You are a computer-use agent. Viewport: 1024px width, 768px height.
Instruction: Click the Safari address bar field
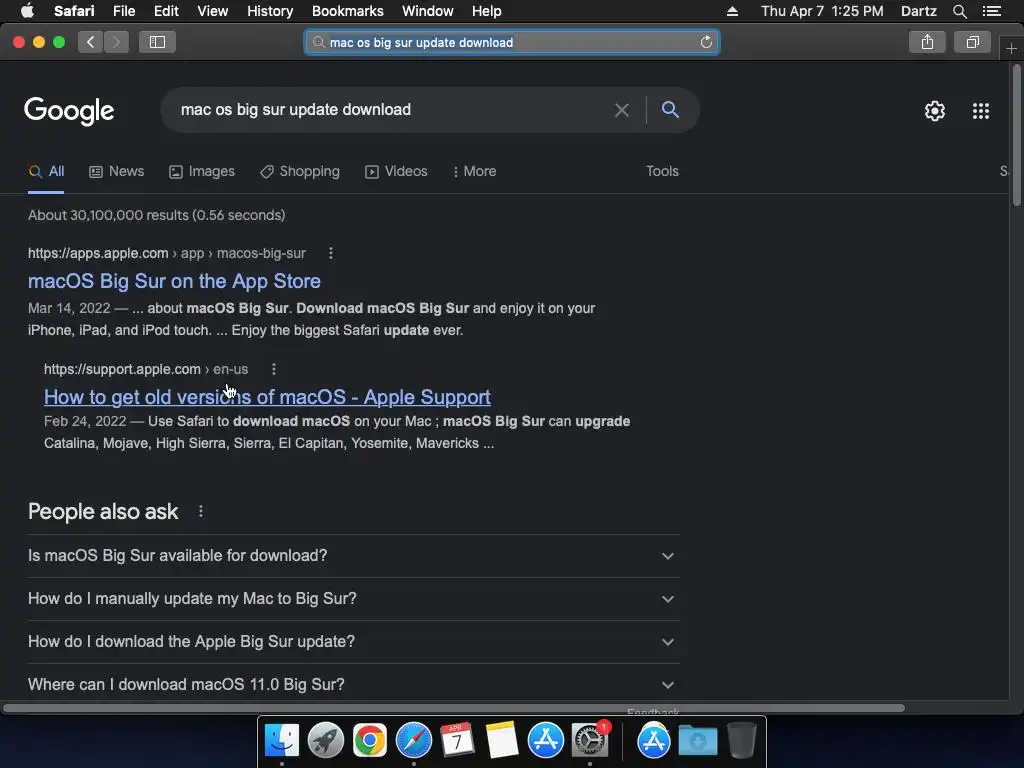point(512,42)
